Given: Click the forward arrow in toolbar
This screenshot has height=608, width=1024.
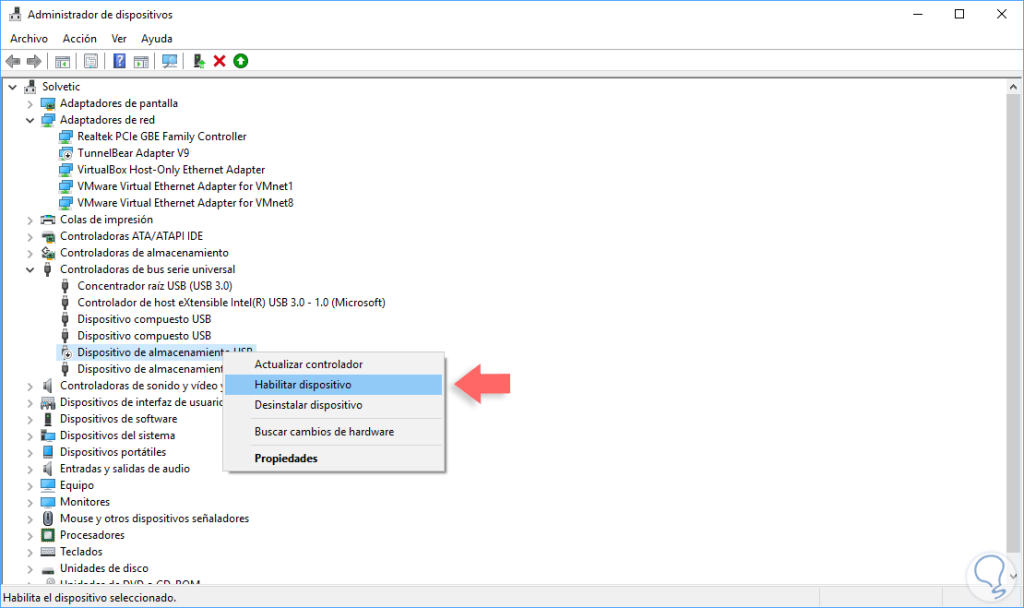Looking at the screenshot, I should (x=34, y=61).
